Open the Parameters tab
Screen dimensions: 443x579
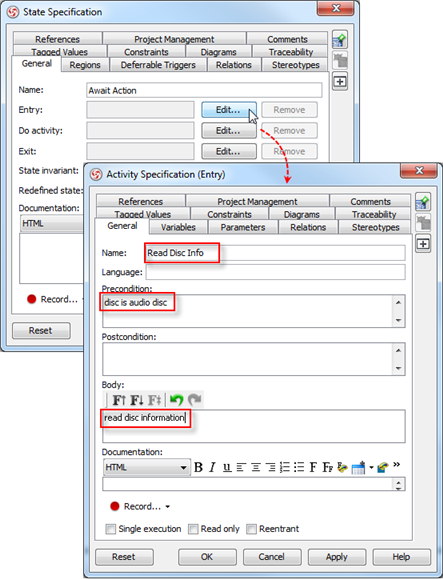click(x=243, y=227)
